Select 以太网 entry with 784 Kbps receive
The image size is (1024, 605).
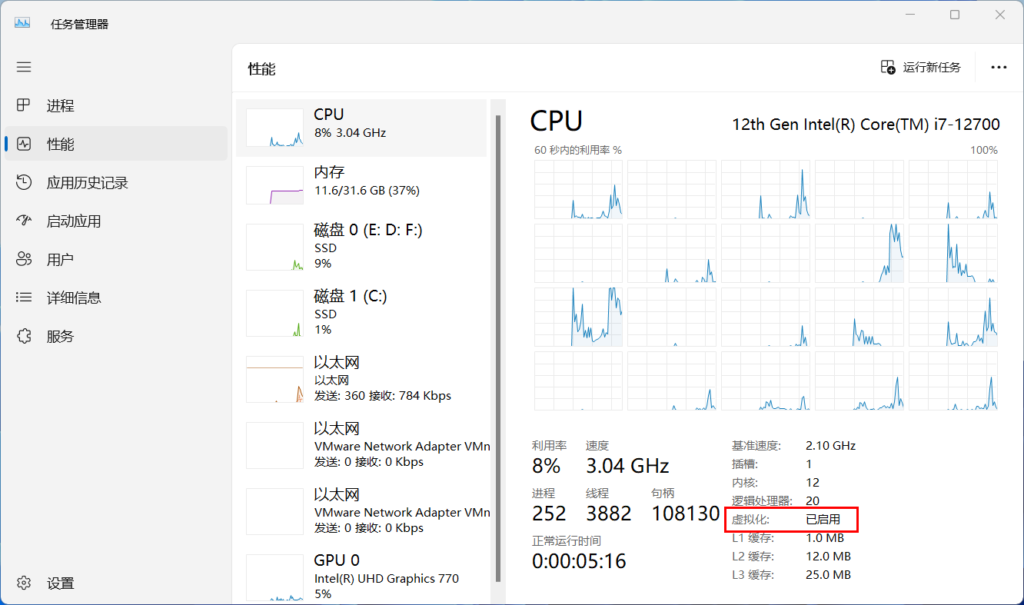click(361, 380)
